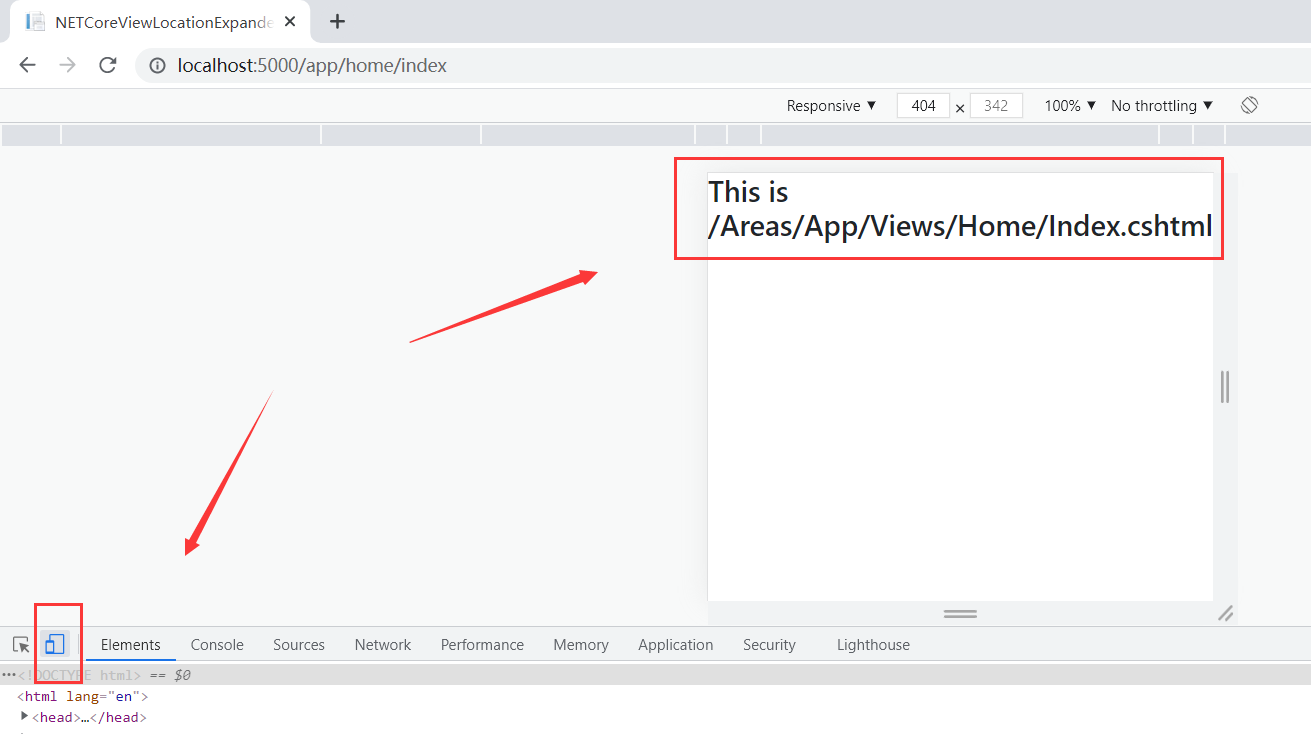This screenshot has height=734, width=1311.
Task: Reload the current page
Action: pos(107,65)
